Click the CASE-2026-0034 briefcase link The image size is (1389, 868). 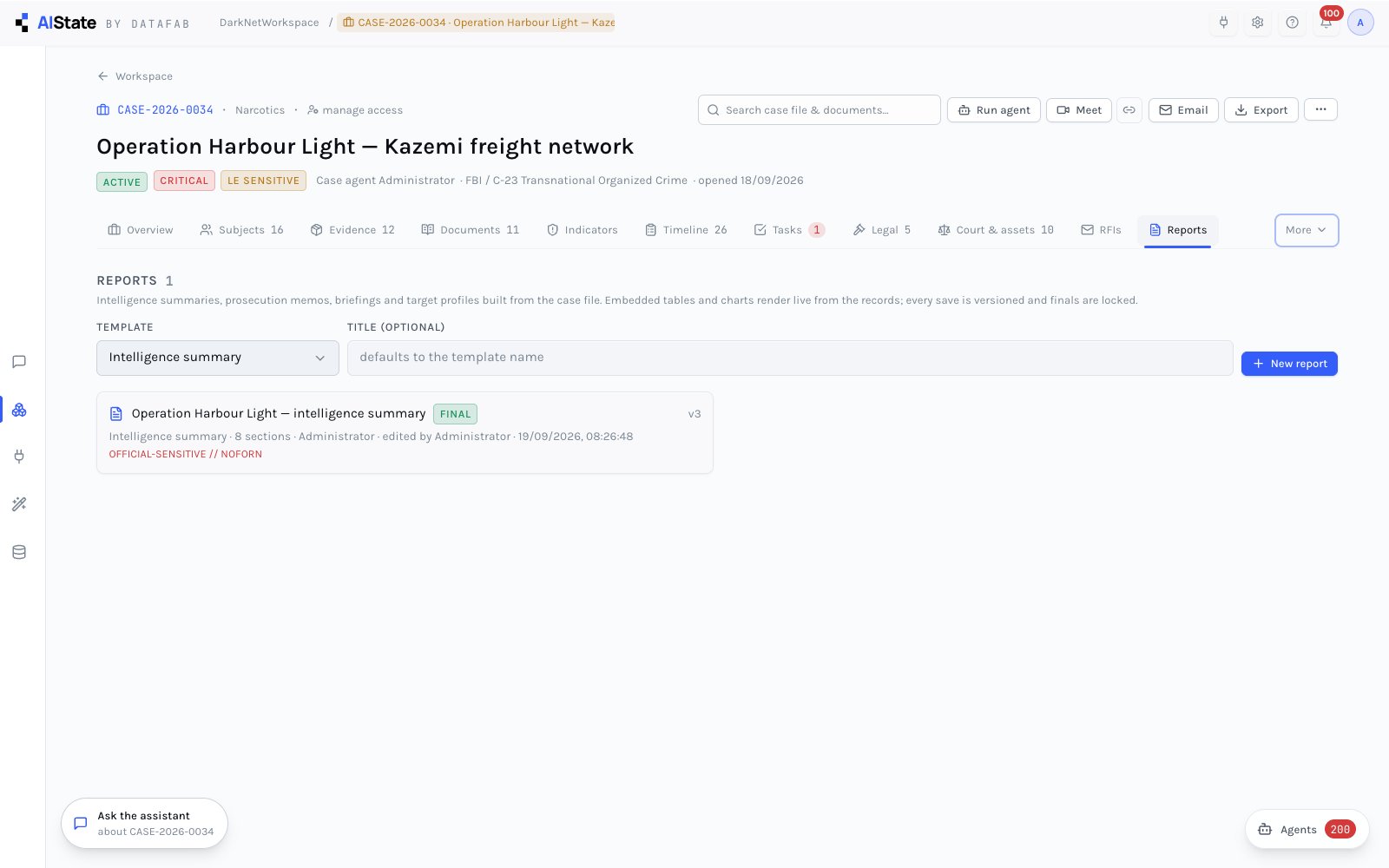coord(155,110)
